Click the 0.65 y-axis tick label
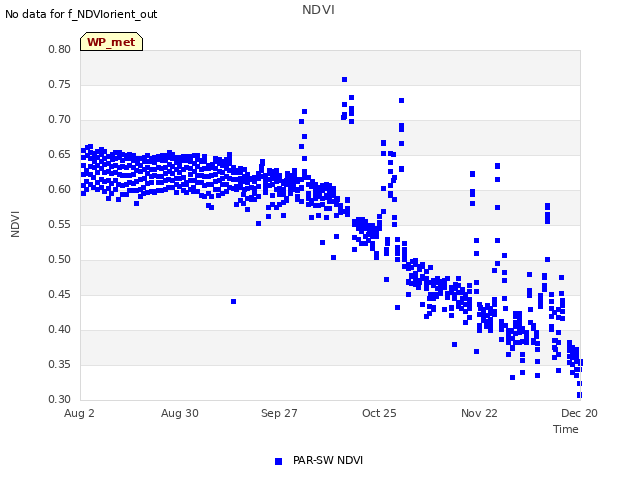 60,154
